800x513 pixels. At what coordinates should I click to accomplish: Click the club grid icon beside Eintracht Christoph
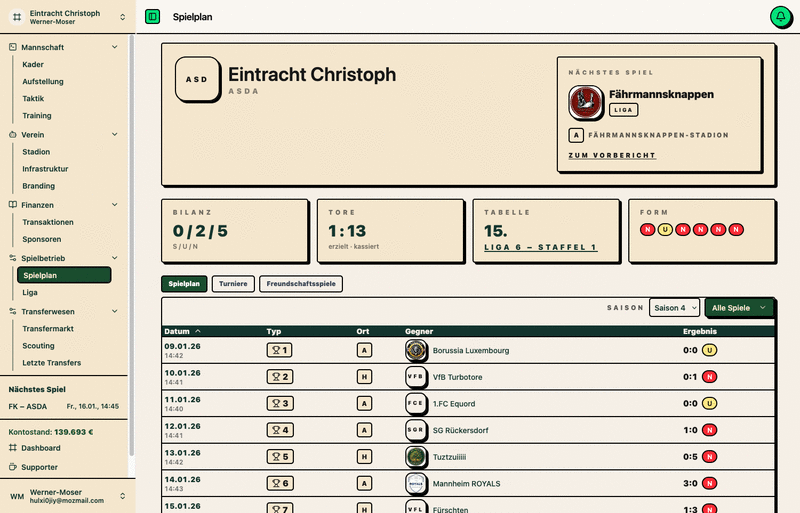pyautogui.click(x=17, y=17)
